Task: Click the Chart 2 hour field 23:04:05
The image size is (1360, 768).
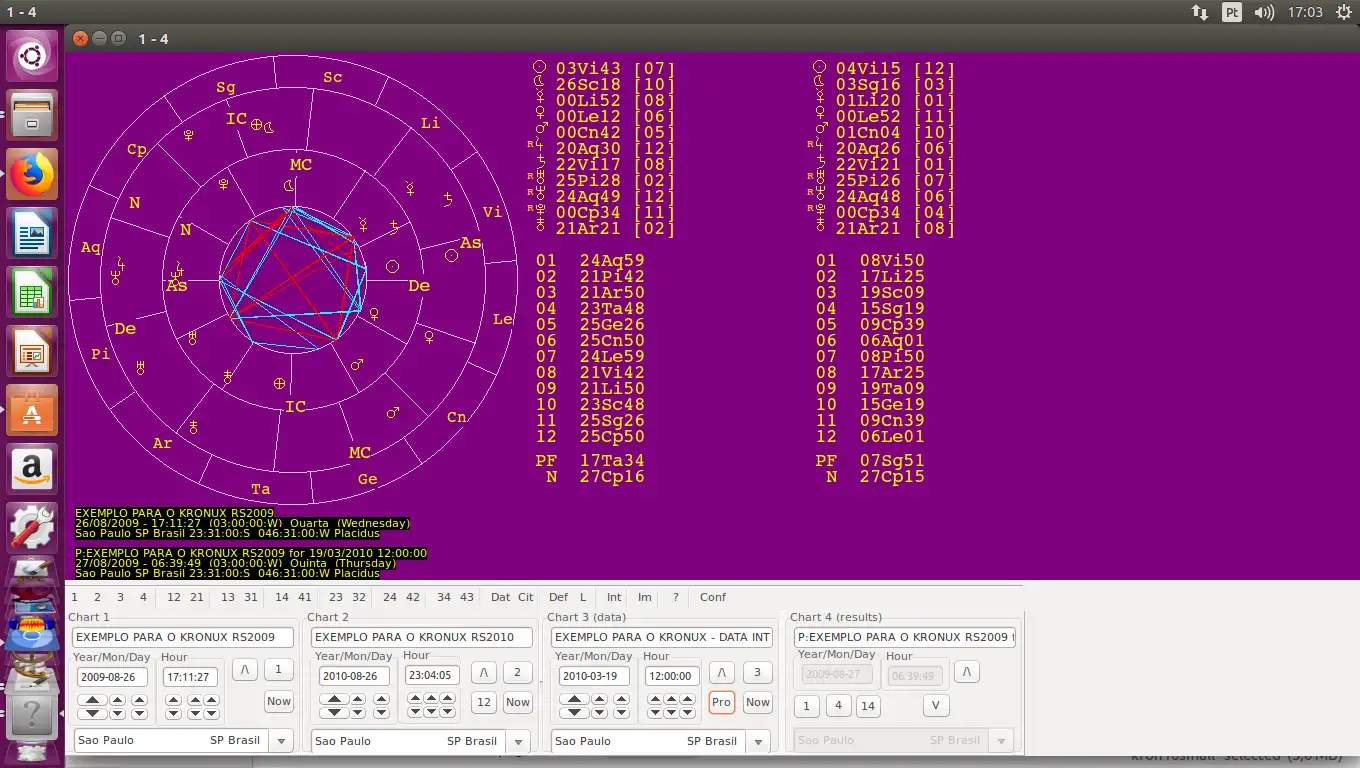Action: [431, 675]
